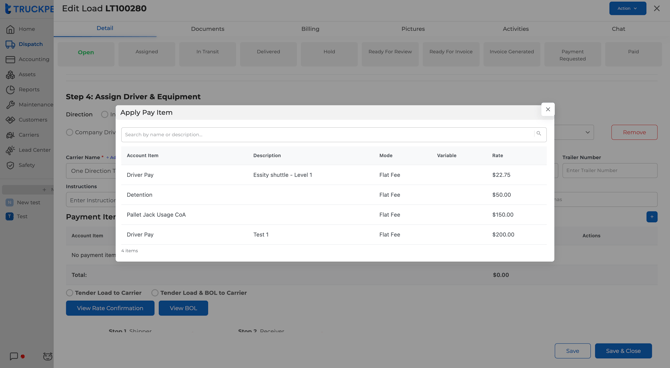This screenshot has width=670, height=368.
Task: Focus the Trailer Number input field
Action: 610,171
